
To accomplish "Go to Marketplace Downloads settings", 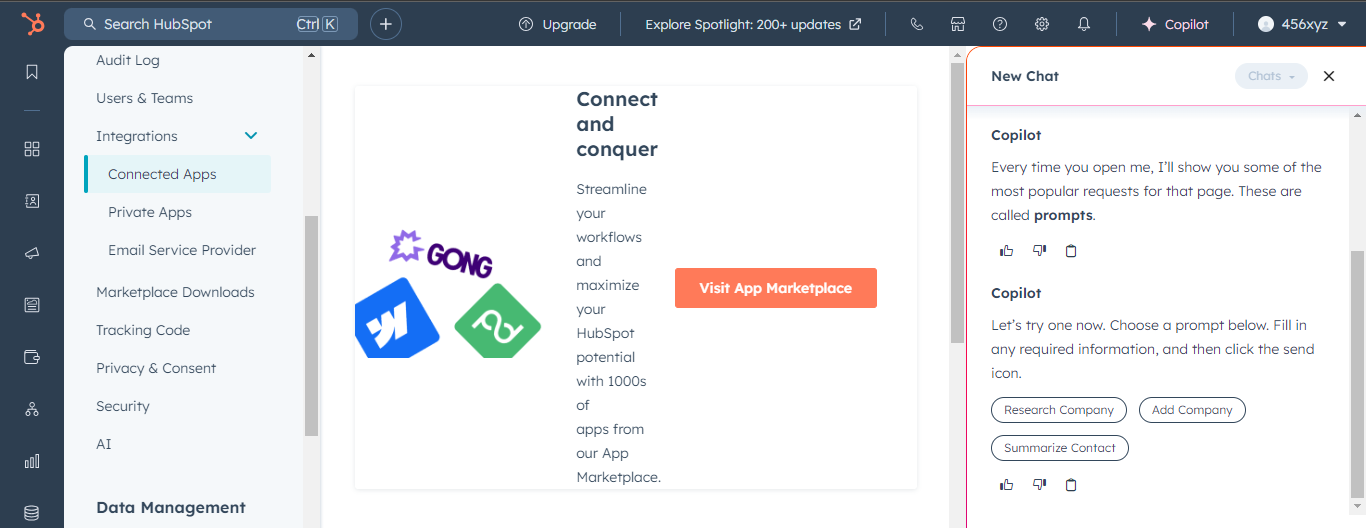I will point(175,292).
